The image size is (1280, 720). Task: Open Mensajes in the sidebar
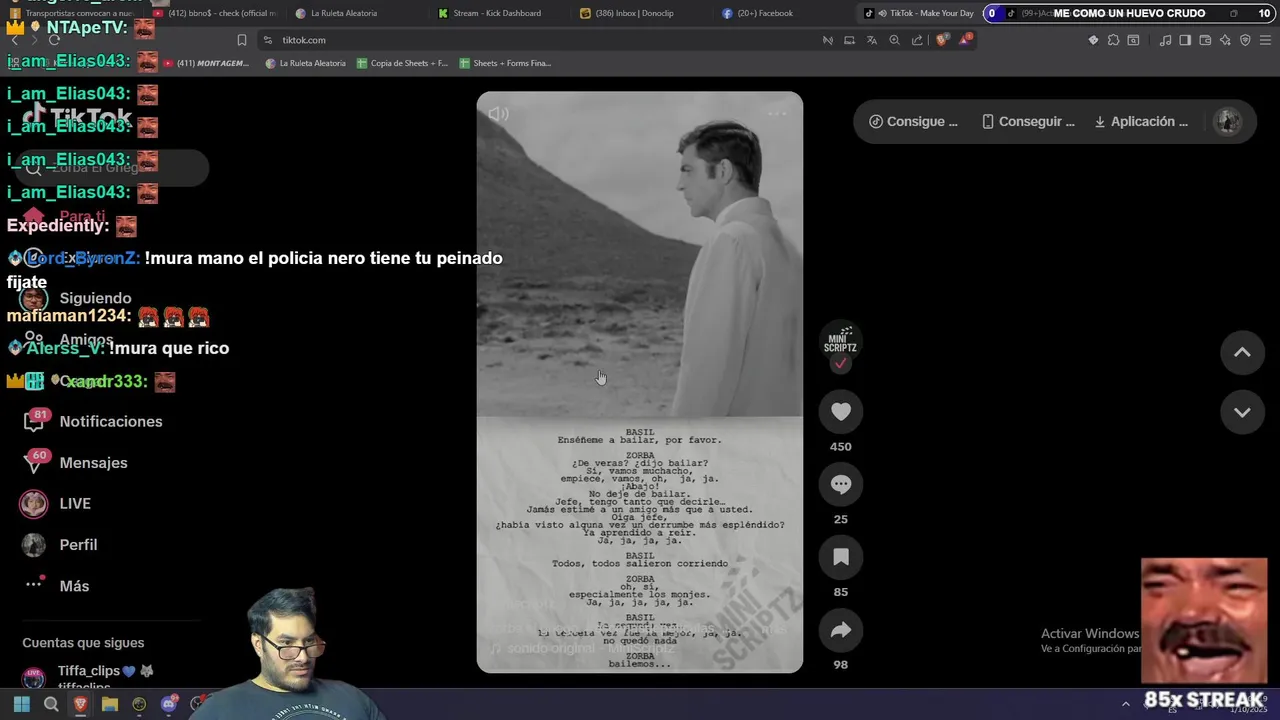76,463
